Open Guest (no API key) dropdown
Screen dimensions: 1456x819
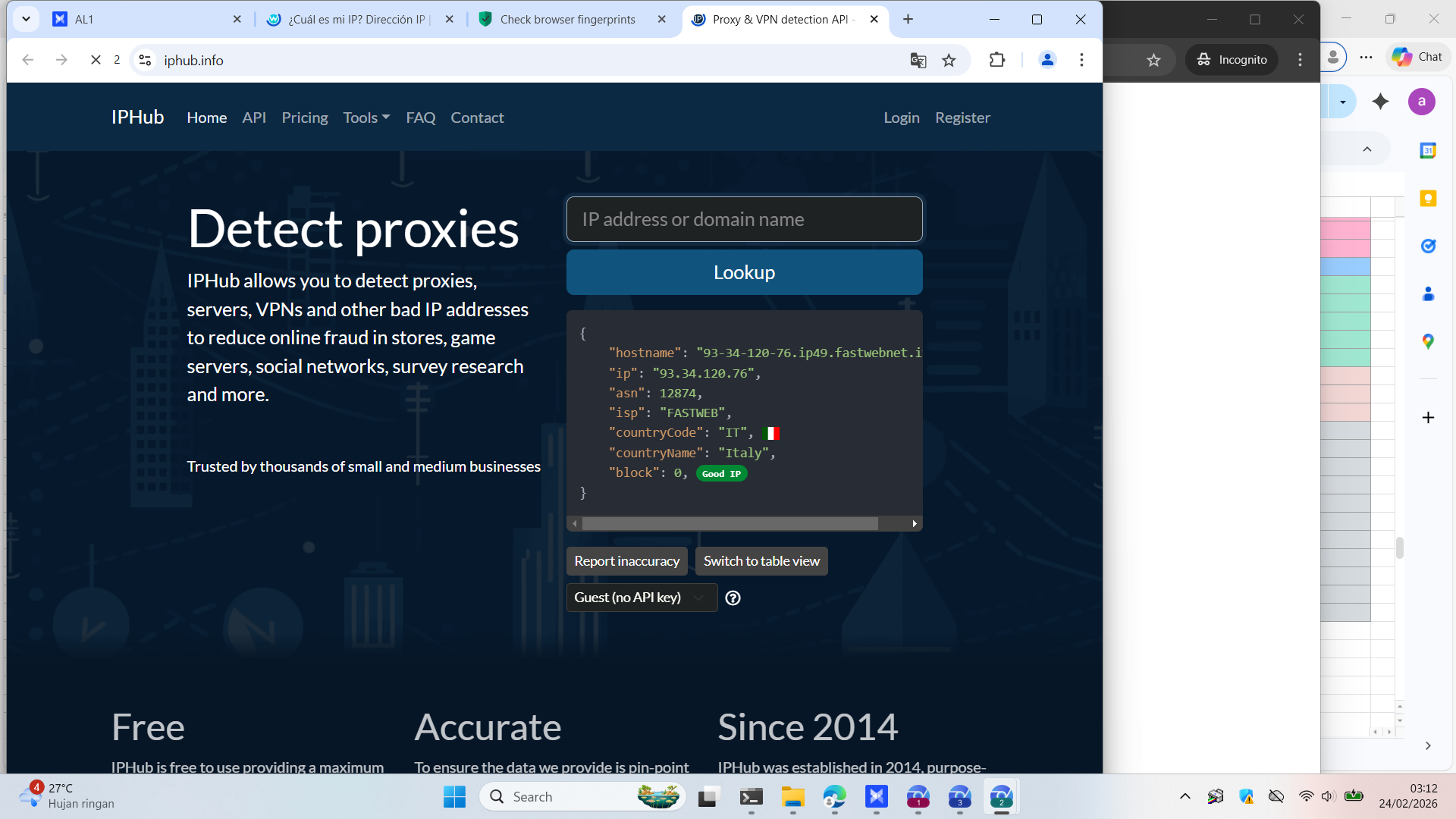641,598
